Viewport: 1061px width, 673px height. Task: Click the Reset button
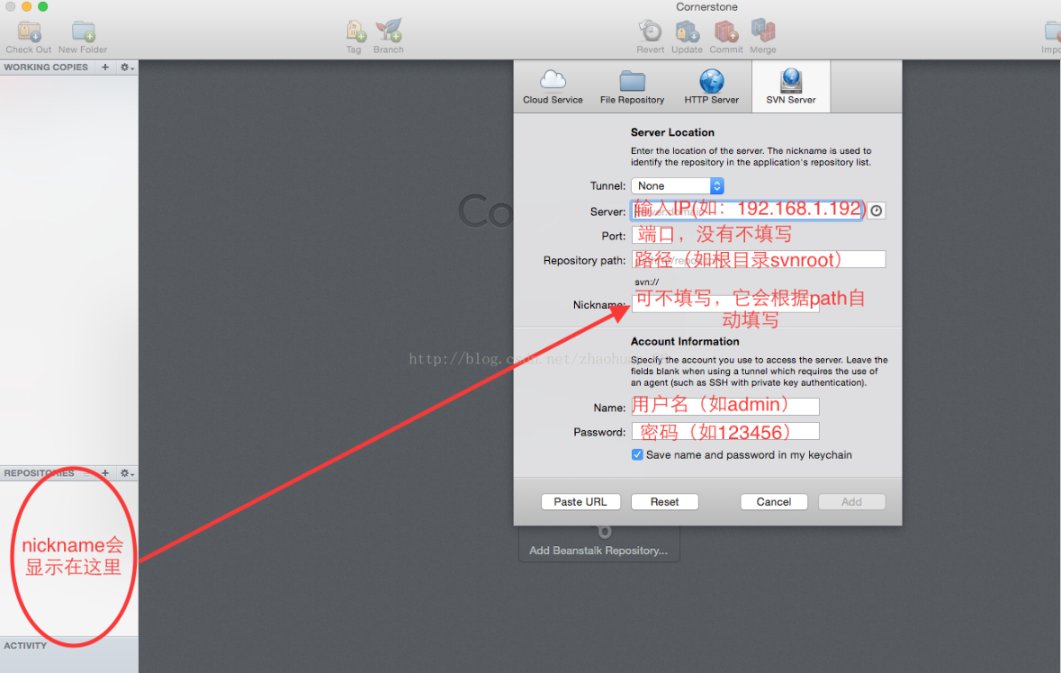(664, 502)
